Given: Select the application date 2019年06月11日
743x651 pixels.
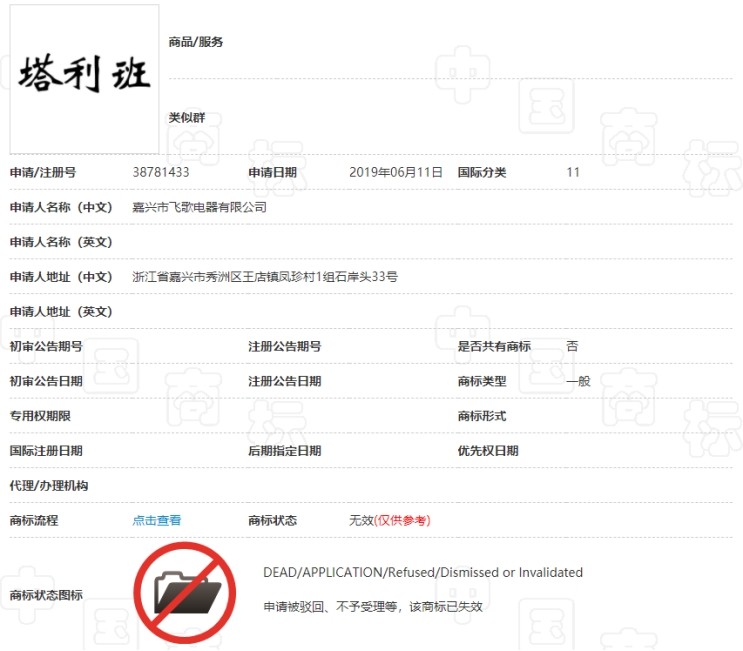Looking at the screenshot, I should (396, 172).
